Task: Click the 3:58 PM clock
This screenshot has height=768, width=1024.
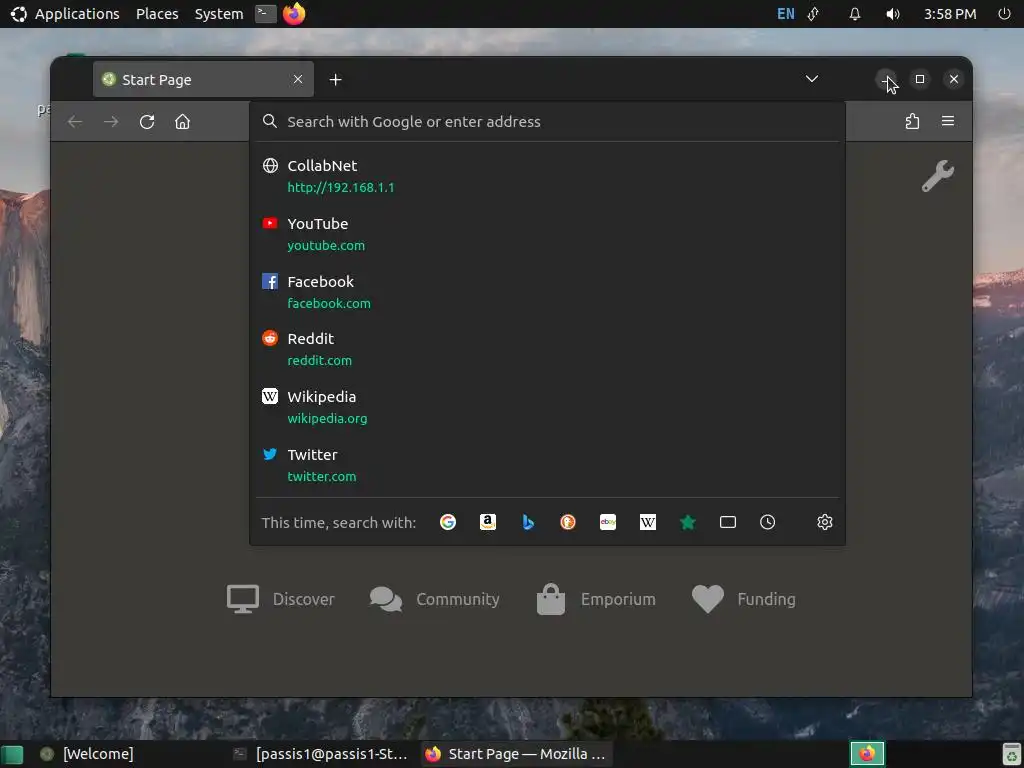Action: click(950, 14)
